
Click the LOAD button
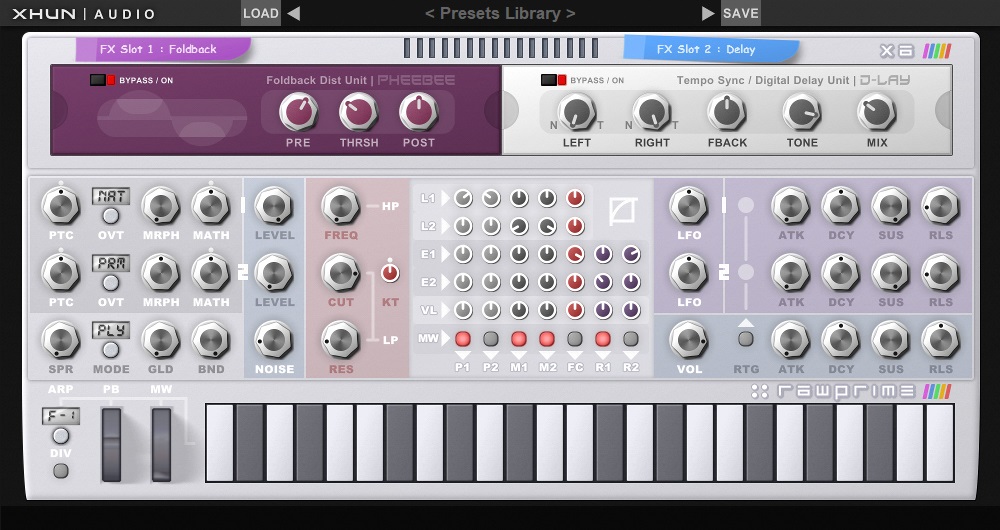pyautogui.click(x=260, y=13)
